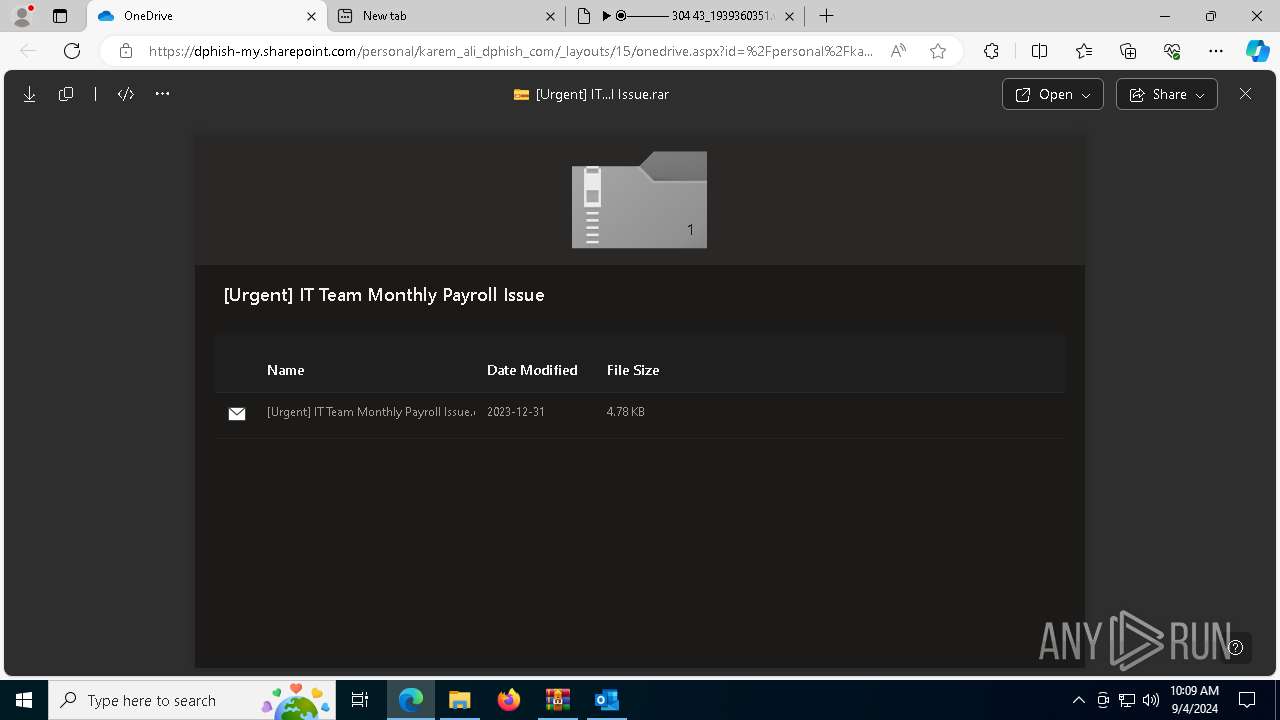Open the notification center icon
The width and height of the screenshot is (1280, 720).
(1247, 700)
